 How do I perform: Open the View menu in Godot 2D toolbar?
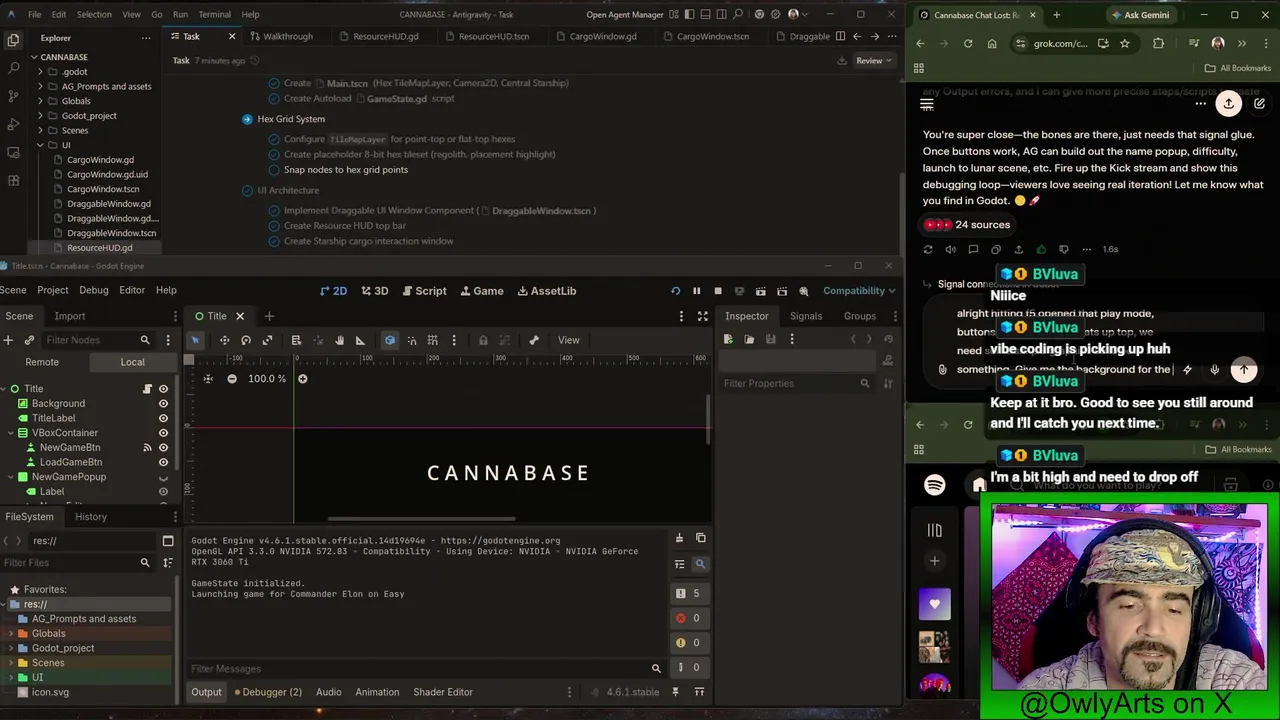click(569, 340)
